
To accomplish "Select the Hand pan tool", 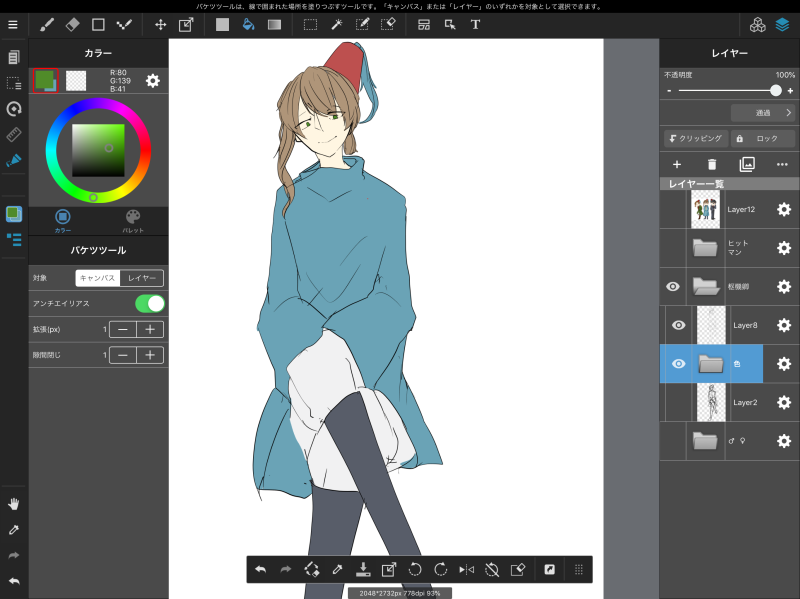I will pos(14,504).
